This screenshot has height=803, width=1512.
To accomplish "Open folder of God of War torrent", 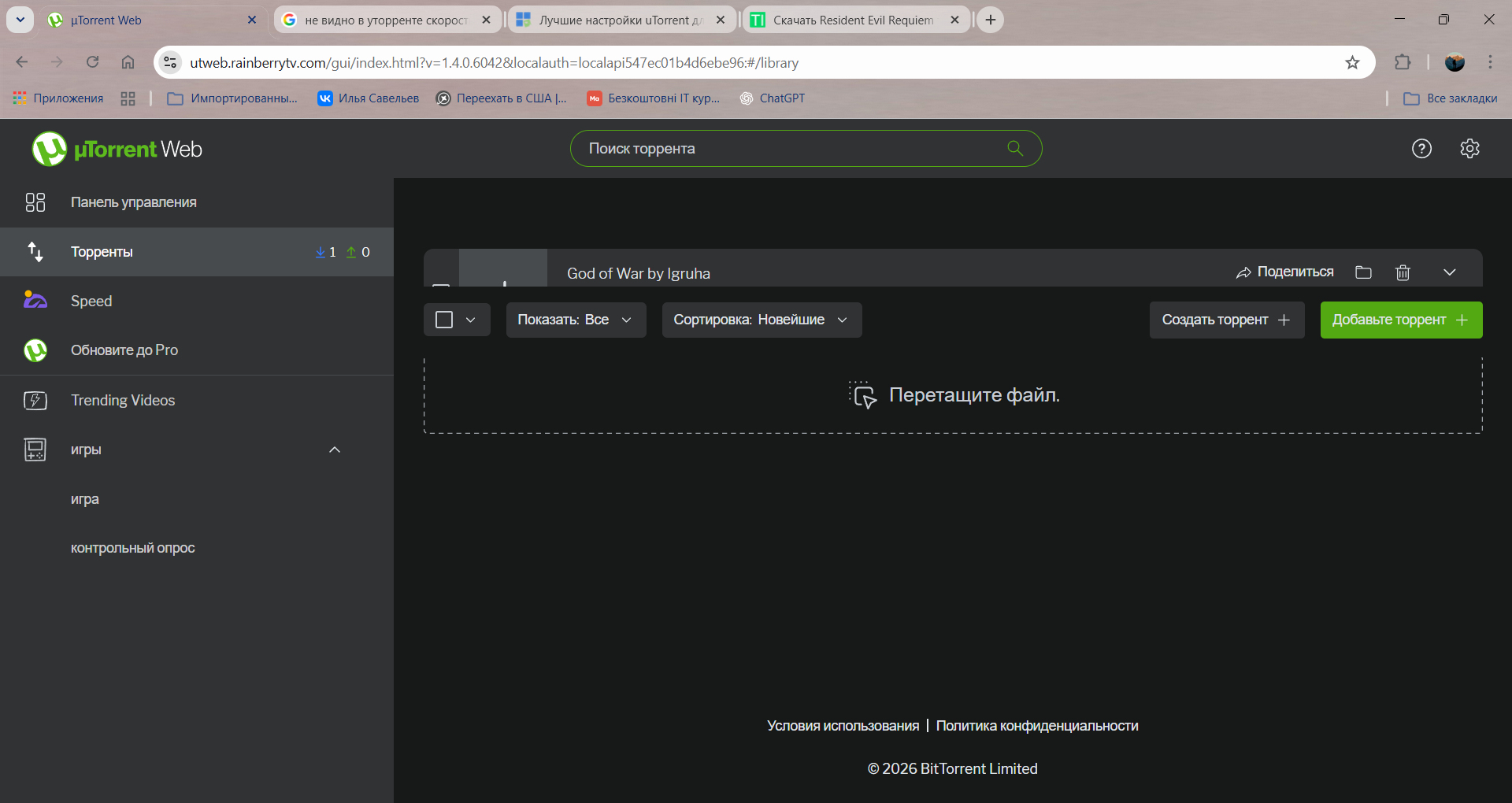I will pyautogui.click(x=1363, y=272).
